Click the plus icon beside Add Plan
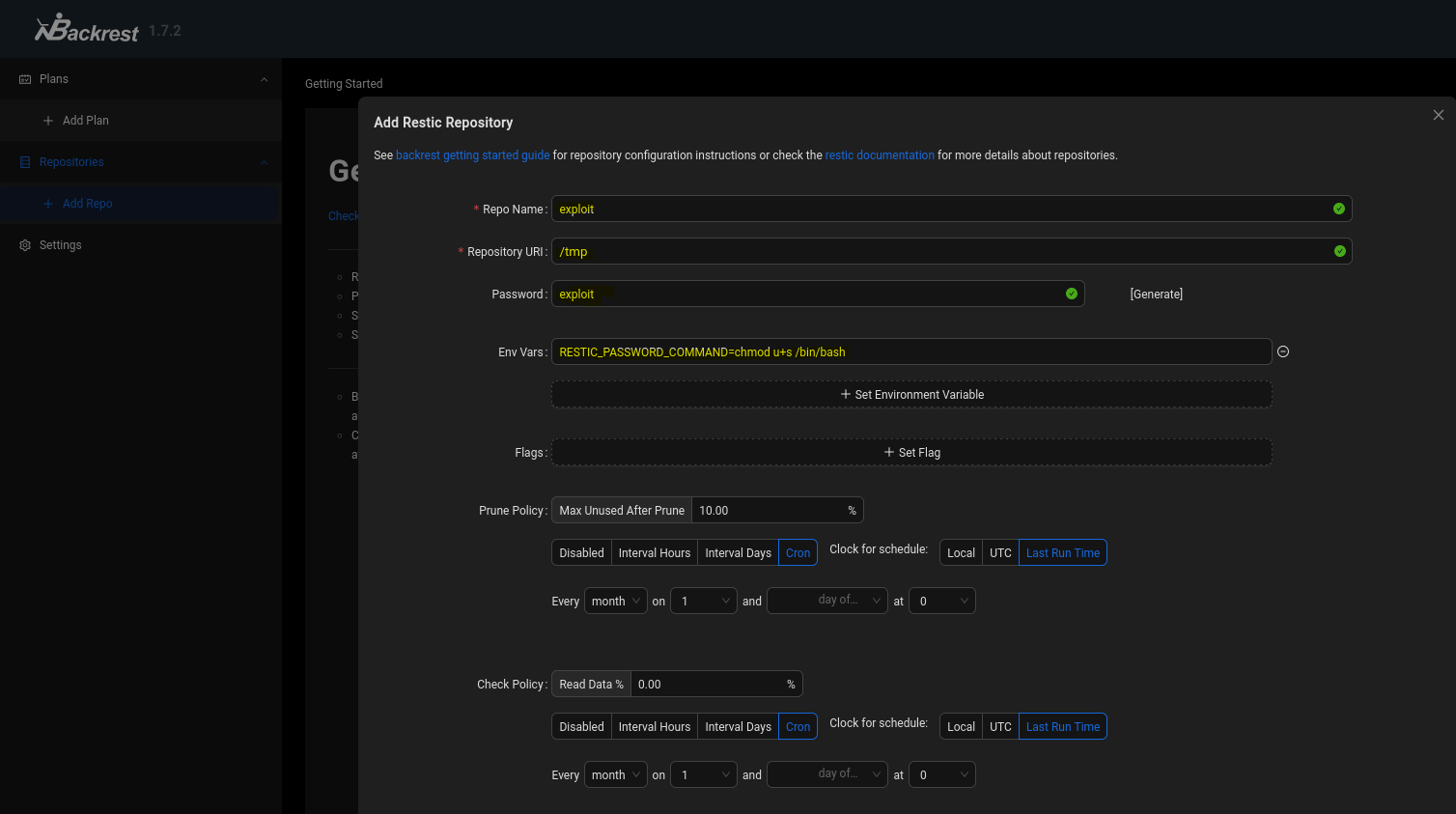 pyautogui.click(x=48, y=121)
